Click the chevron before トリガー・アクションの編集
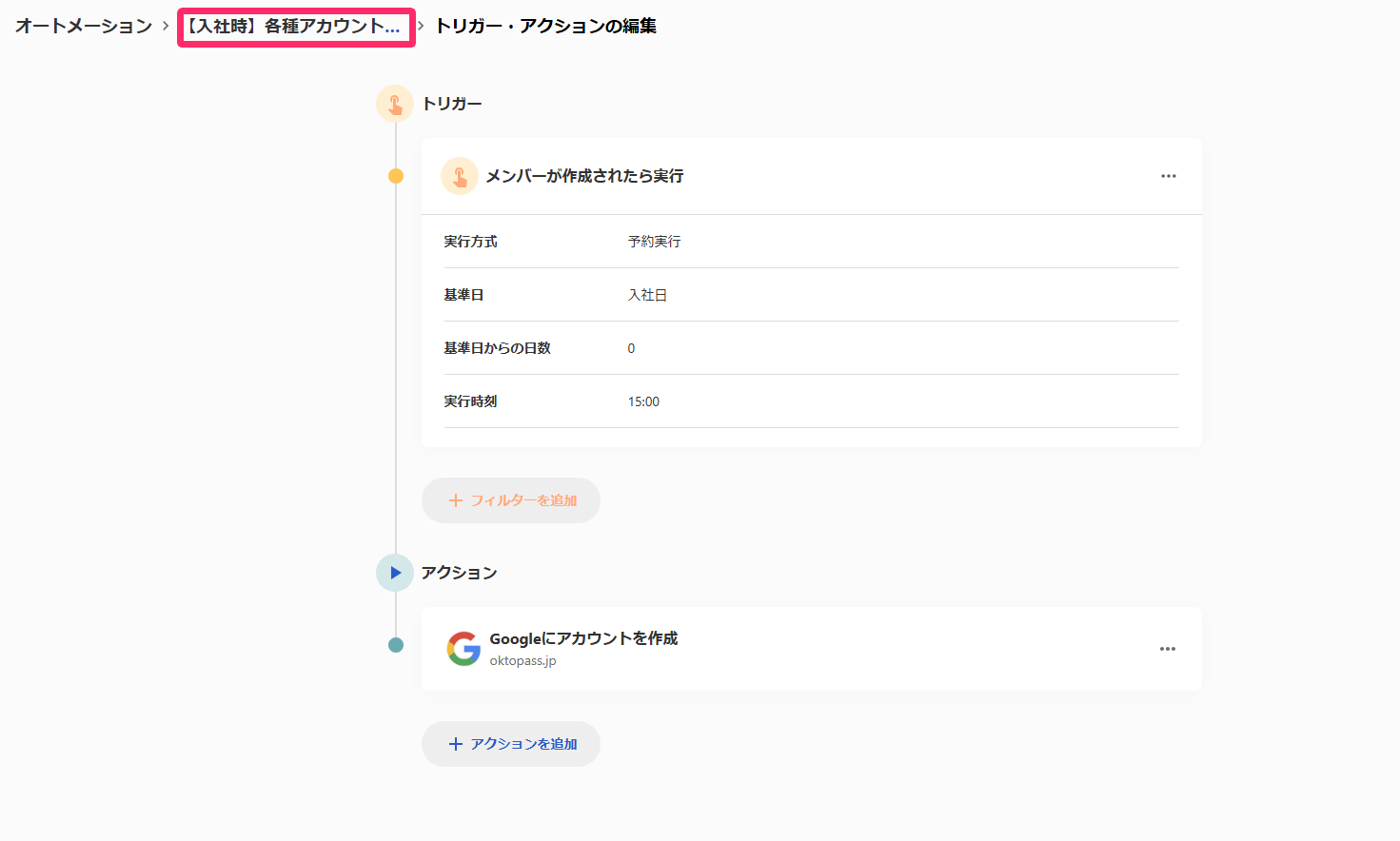Image resolution: width=1400 pixels, height=841 pixels. point(421,26)
